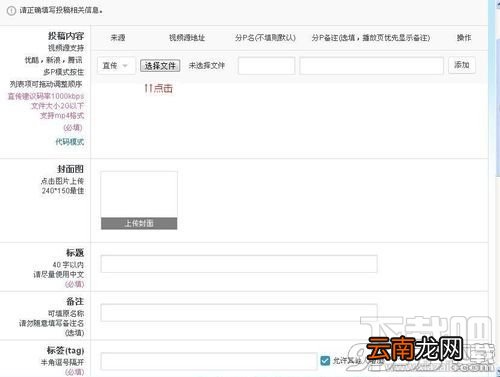Click the 40字以内 hint text
500x377 pixels.
68,265
